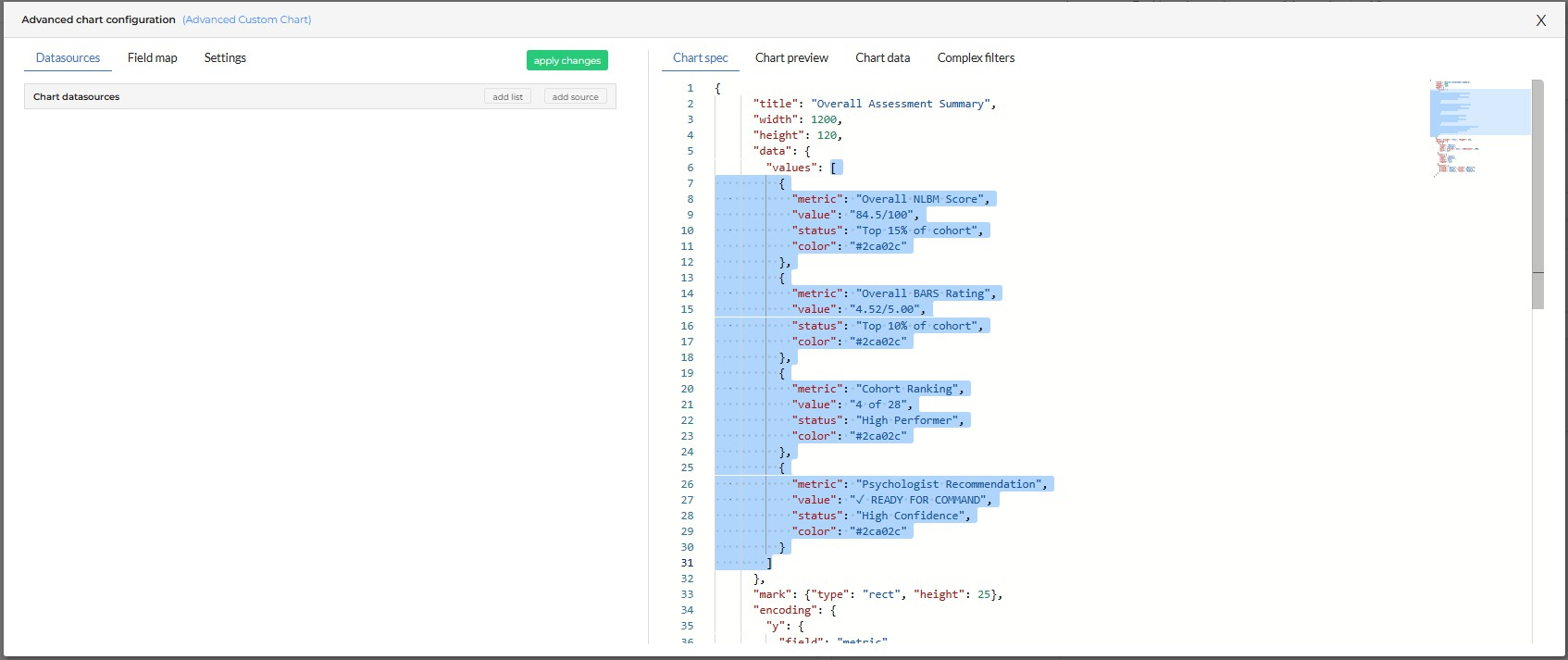Viewport: 1568px width, 660px height.
Task: Click the "READY FOR COMMAND" value string
Action: 917,500
